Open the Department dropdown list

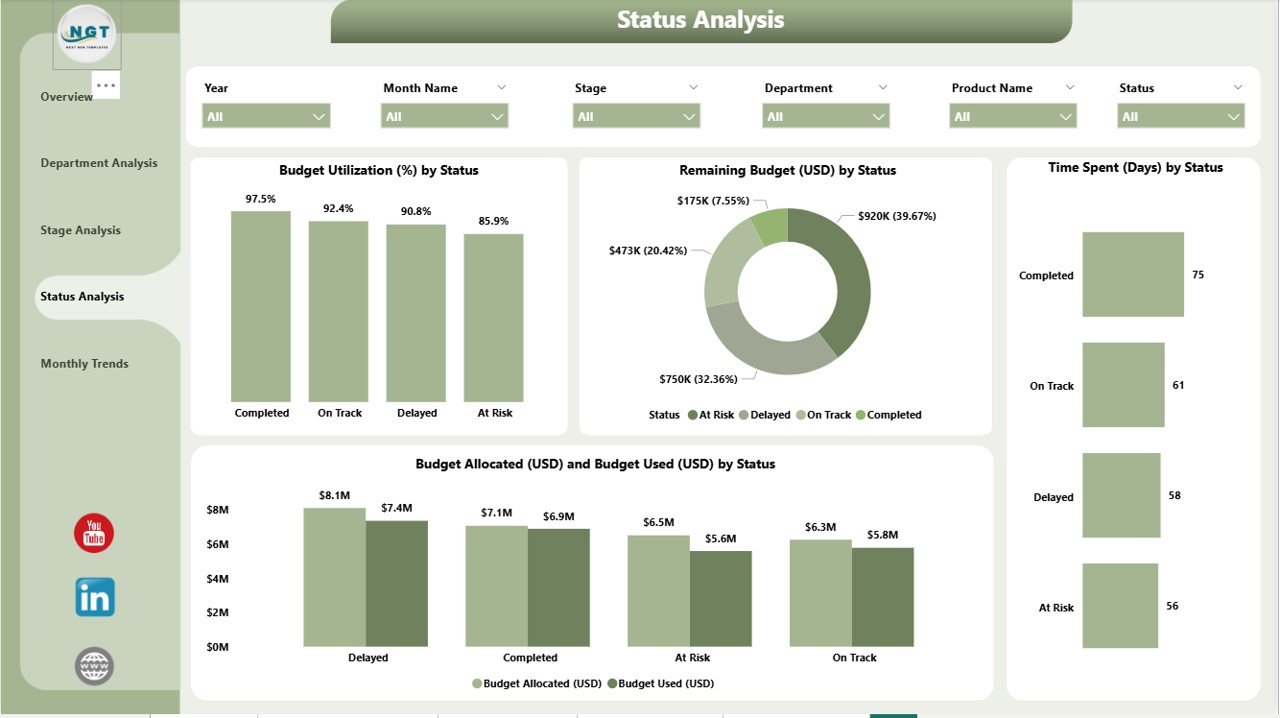click(x=826, y=117)
